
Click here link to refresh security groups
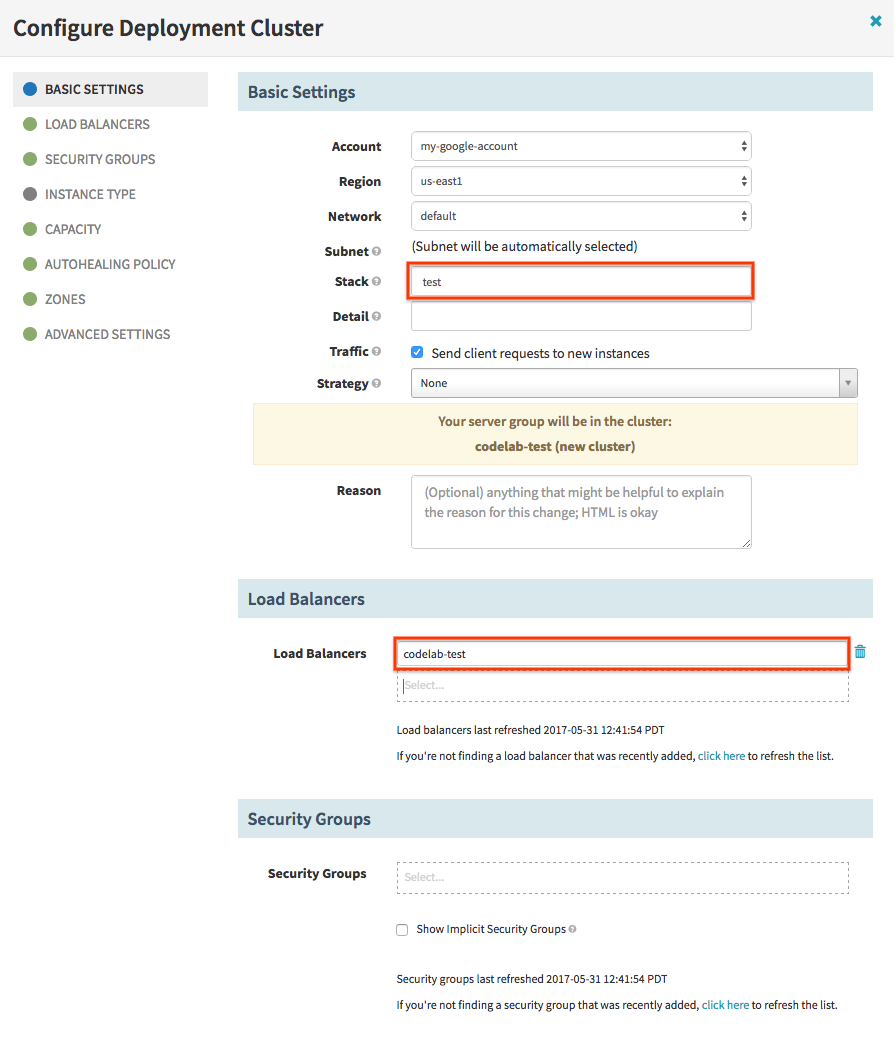tap(725, 1005)
